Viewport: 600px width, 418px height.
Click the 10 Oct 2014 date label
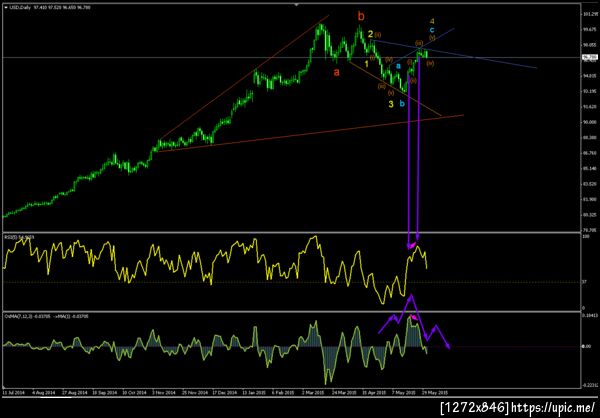[136, 392]
